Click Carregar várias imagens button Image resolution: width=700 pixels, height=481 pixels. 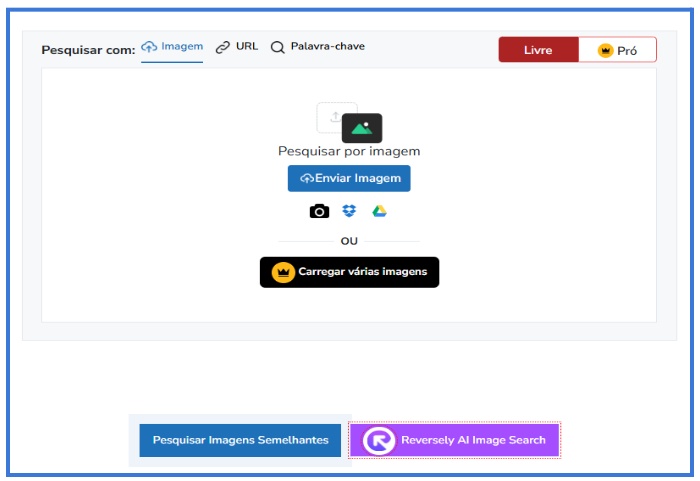point(350,272)
